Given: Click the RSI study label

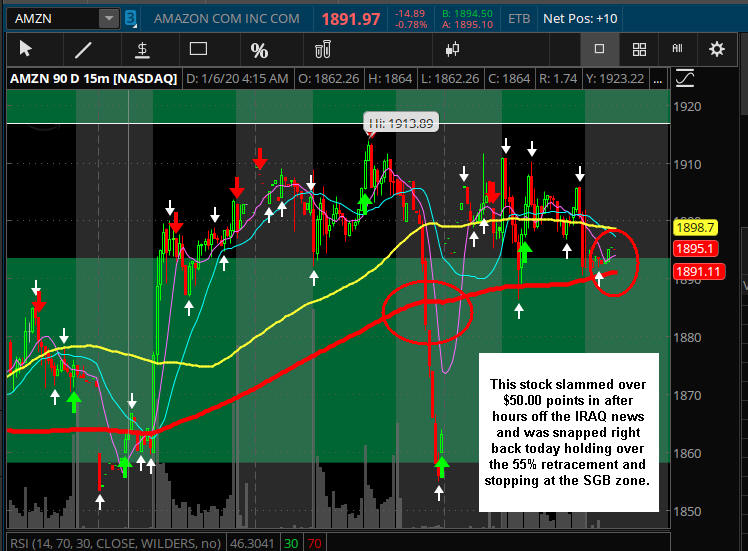Looking at the screenshot, I should pos(115,543).
